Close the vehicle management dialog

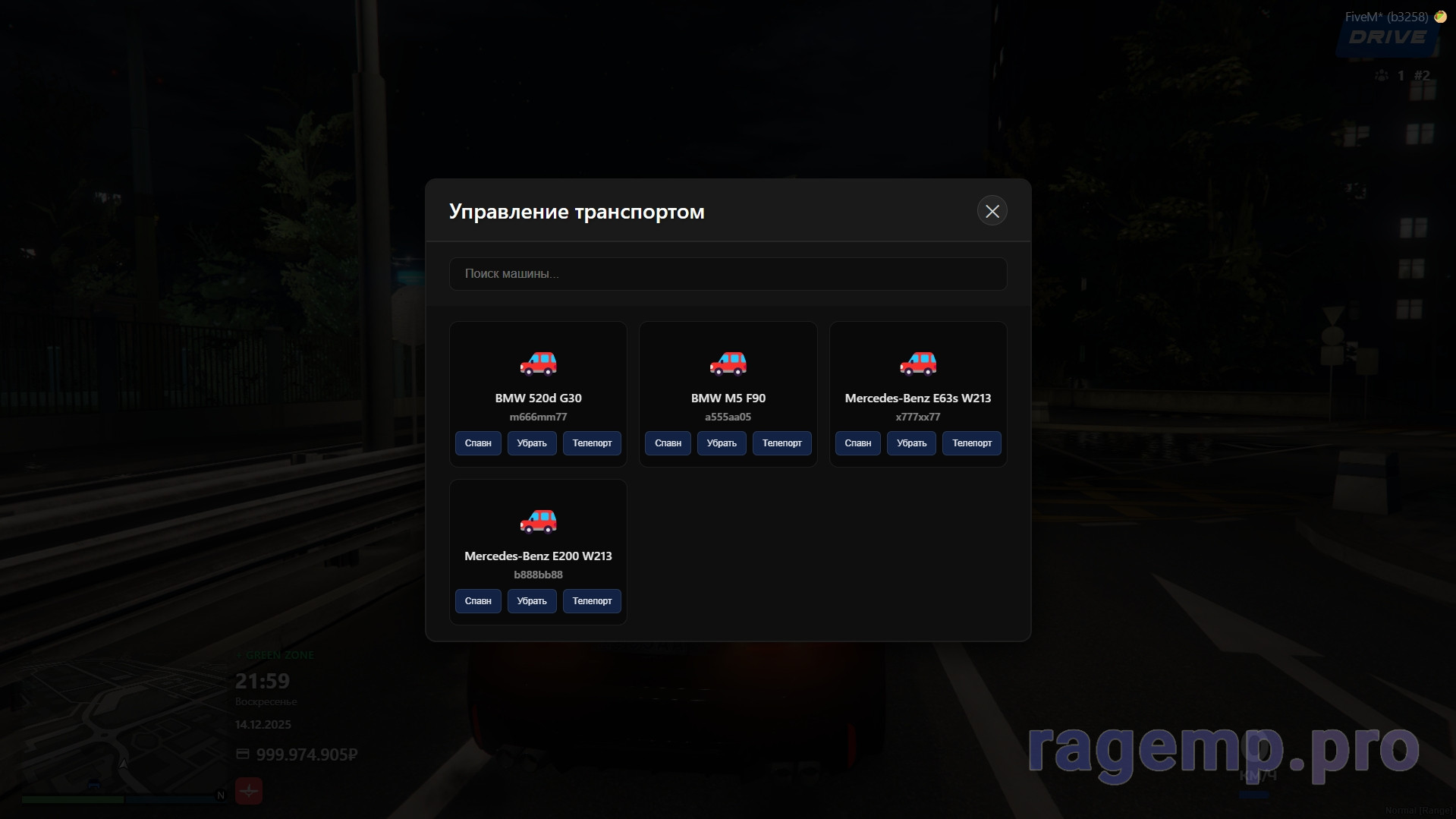pos(992,211)
